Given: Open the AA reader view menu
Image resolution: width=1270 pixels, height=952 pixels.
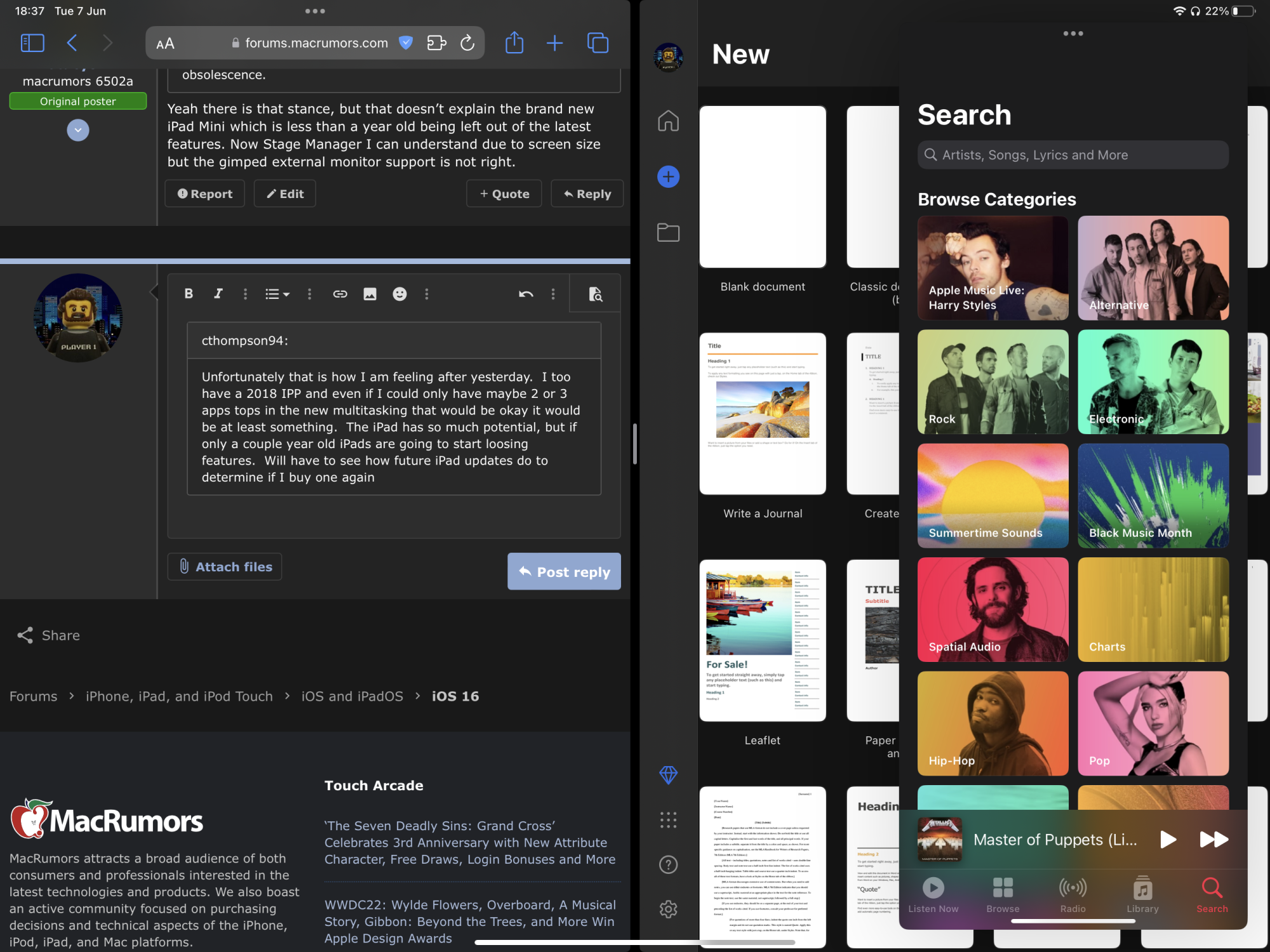Looking at the screenshot, I should pyautogui.click(x=165, y=43).
